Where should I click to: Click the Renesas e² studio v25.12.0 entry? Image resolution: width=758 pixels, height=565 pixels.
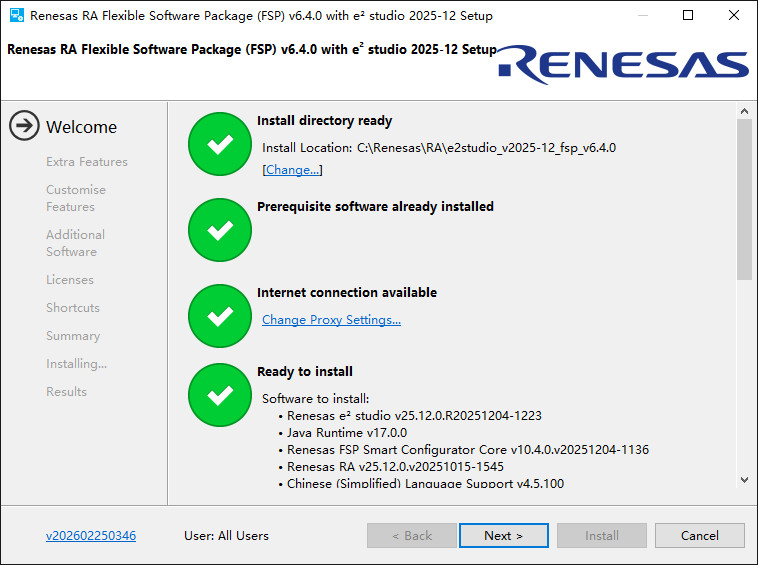414,416
